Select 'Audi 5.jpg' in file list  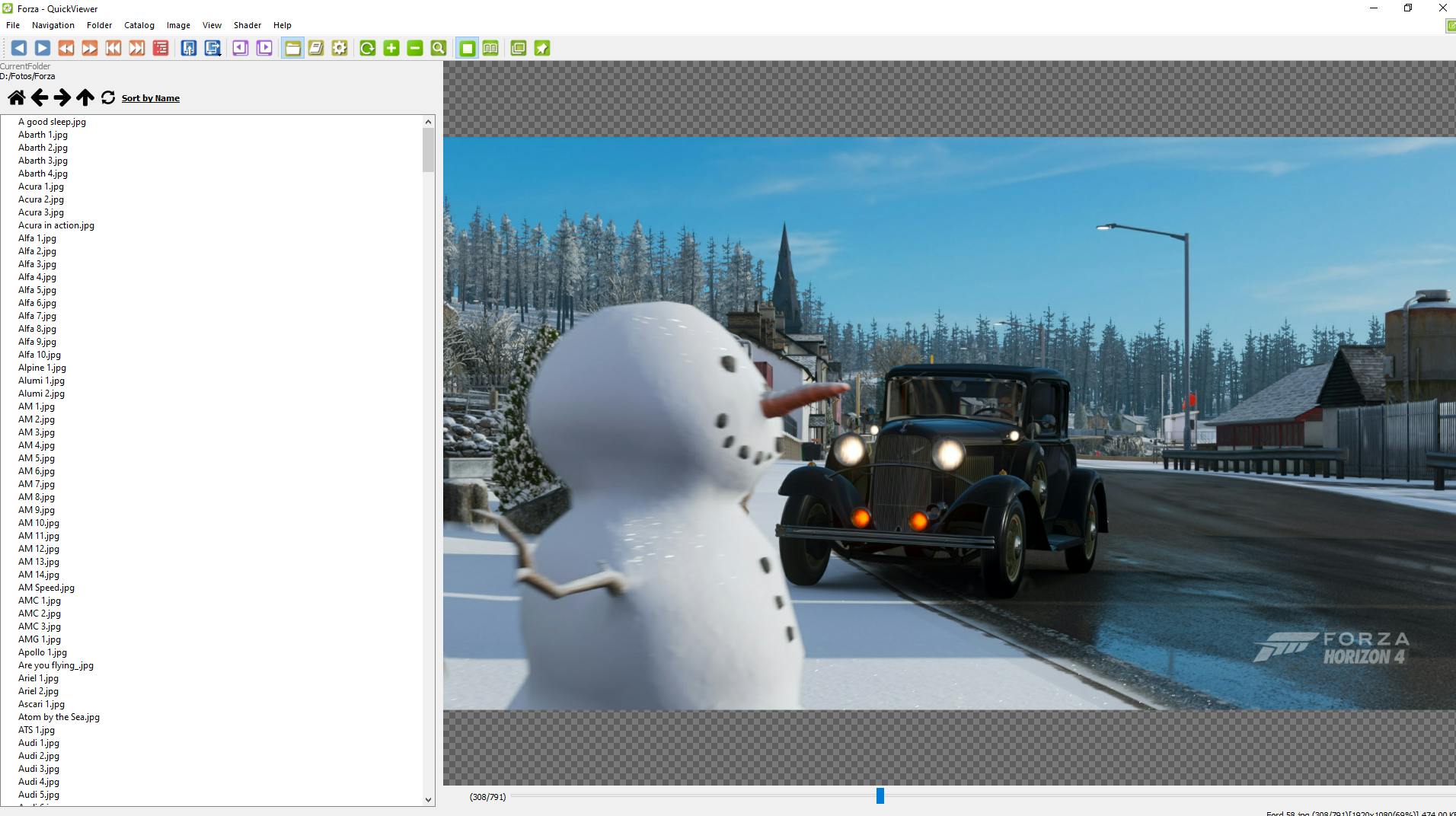(x=39, y=795)
